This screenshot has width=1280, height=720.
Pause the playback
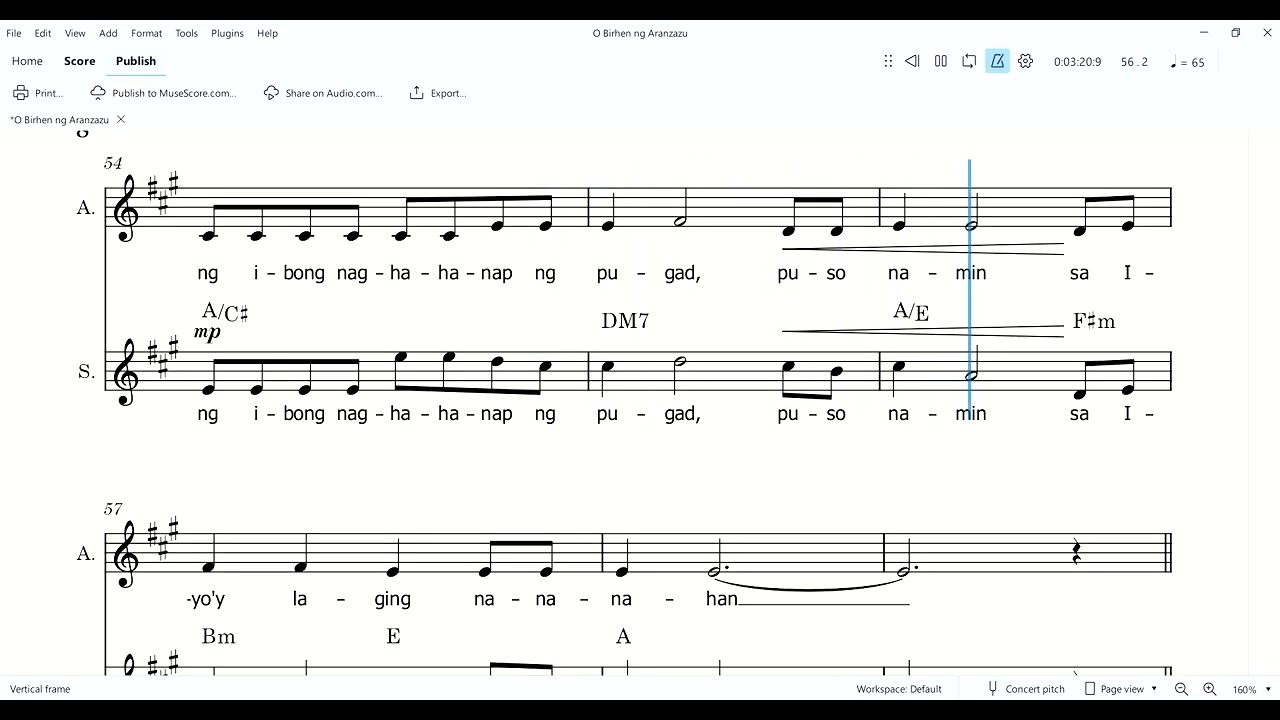pos(941,61)
